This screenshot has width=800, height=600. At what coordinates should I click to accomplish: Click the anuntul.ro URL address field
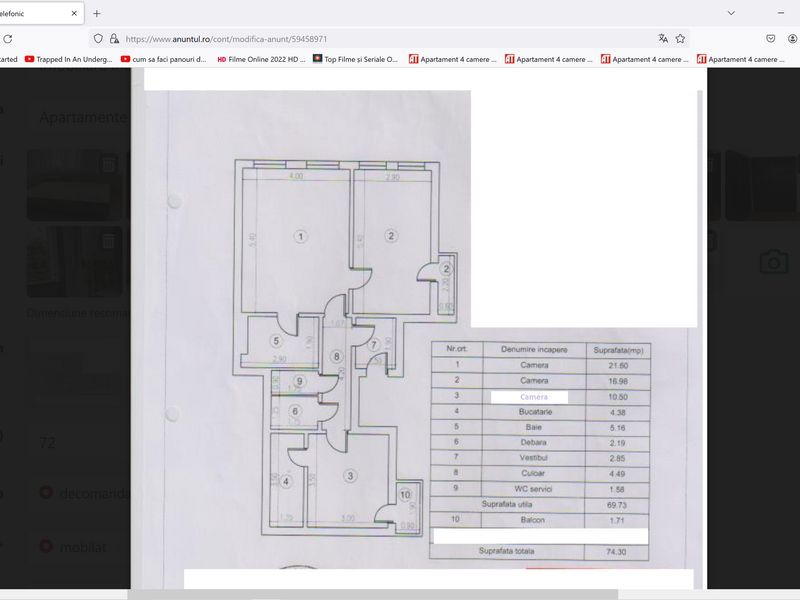coord(380,38)
